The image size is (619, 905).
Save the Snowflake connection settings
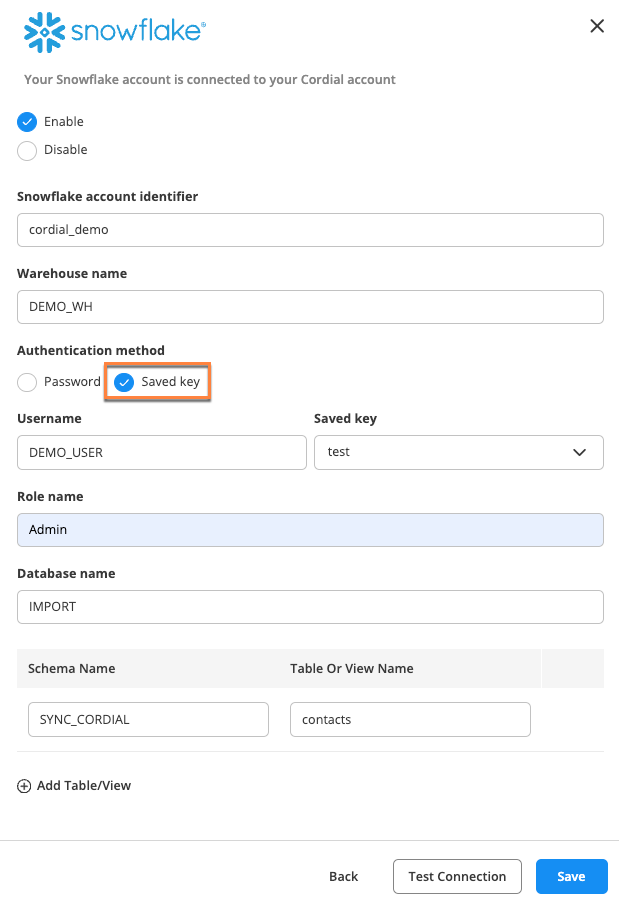(571, 876)
